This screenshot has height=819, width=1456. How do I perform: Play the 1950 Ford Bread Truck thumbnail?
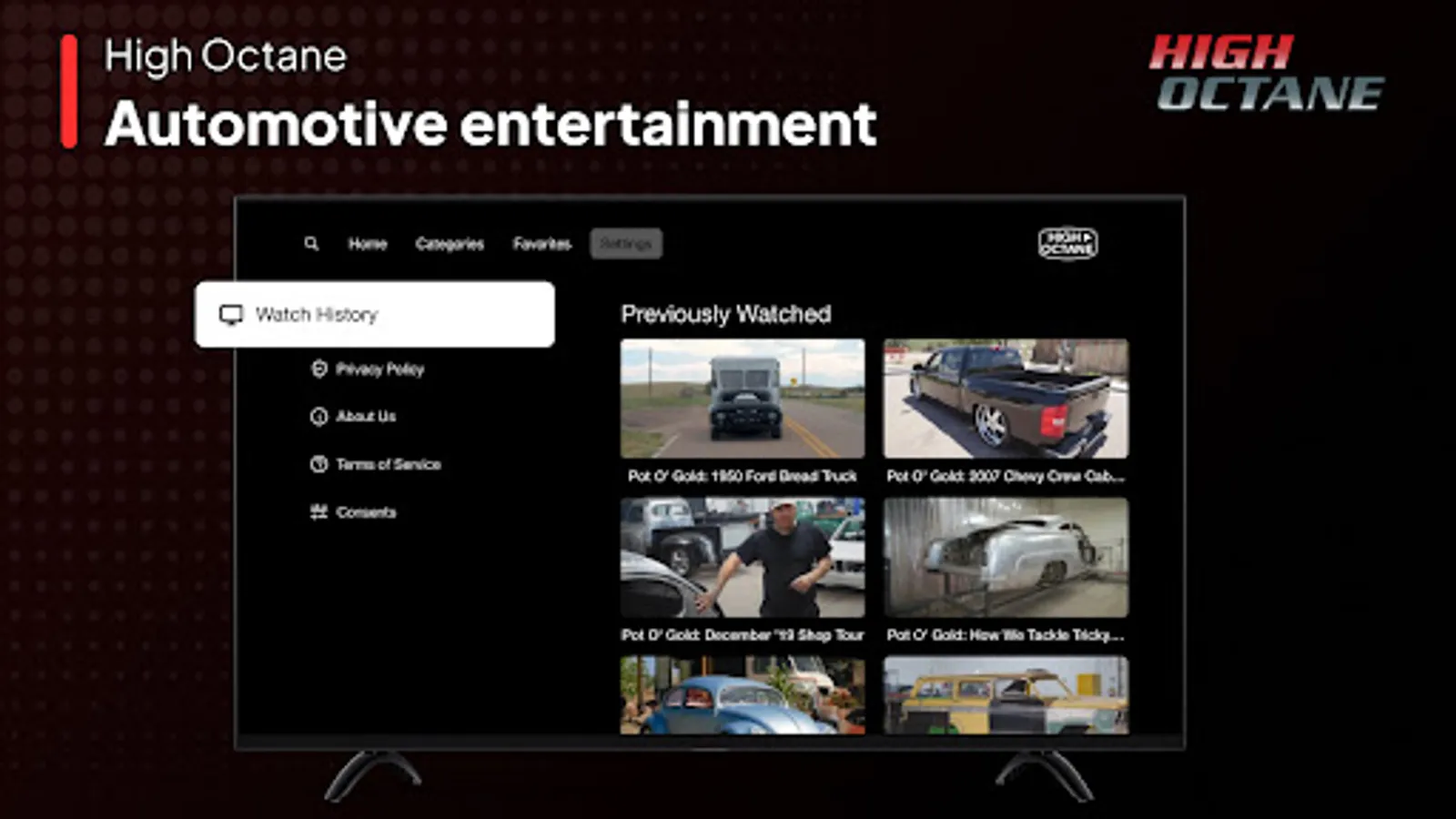pos(743,399)
